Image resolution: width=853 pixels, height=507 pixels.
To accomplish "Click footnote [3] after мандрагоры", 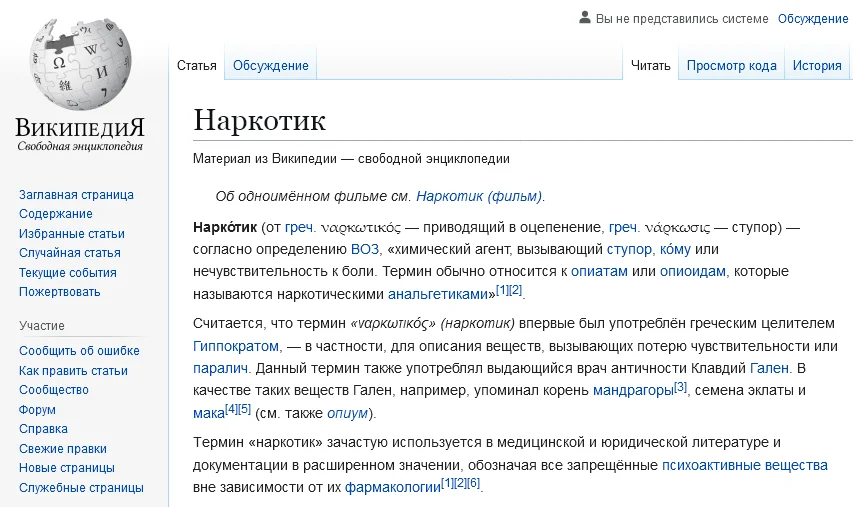I will (x=681, y=387).
